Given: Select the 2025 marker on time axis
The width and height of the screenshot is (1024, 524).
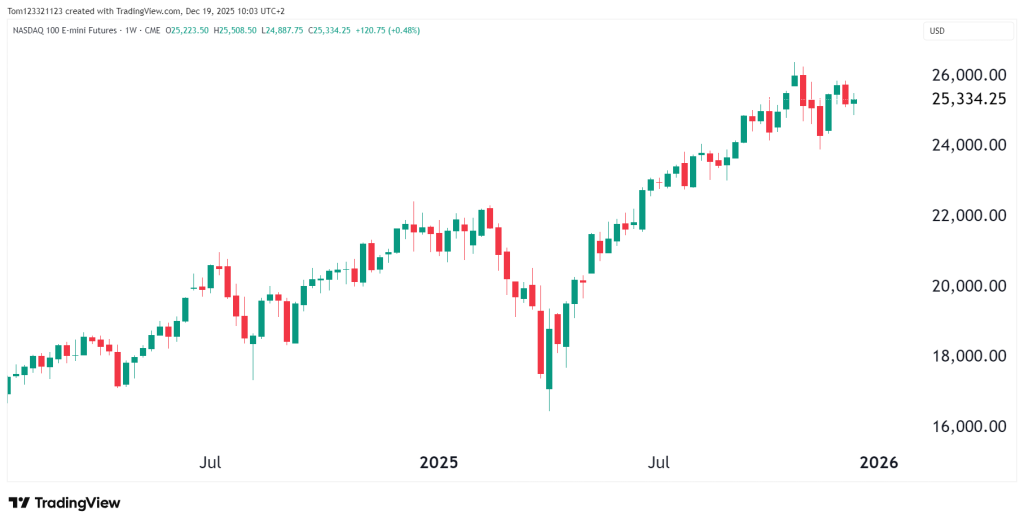Looking at the screenshot, I should tap(438, 462).
